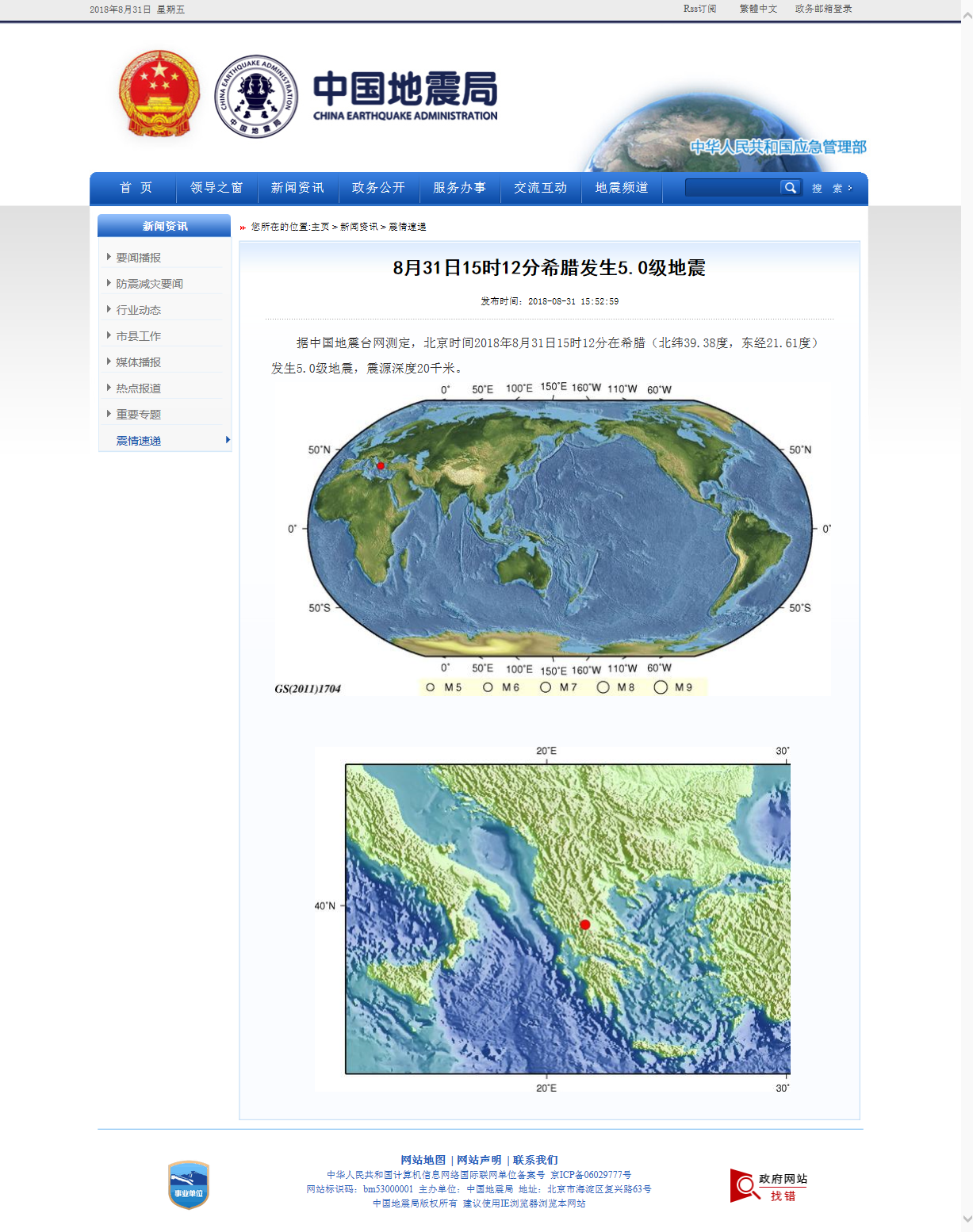Image resolution: width=973 pixels, height=1232 pixels.
Task: Expand the 重要专题 sidebar arrow
Action: (109, 412)
